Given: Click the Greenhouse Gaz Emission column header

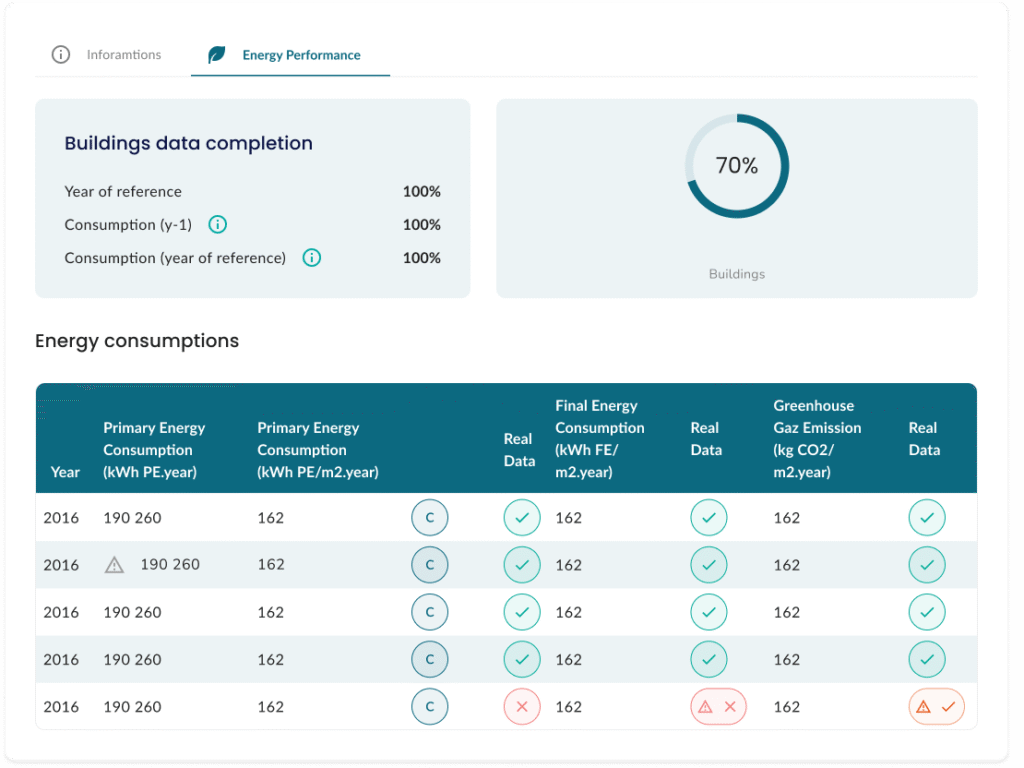Looking at the screenshot, I should [x=817, y=439].
